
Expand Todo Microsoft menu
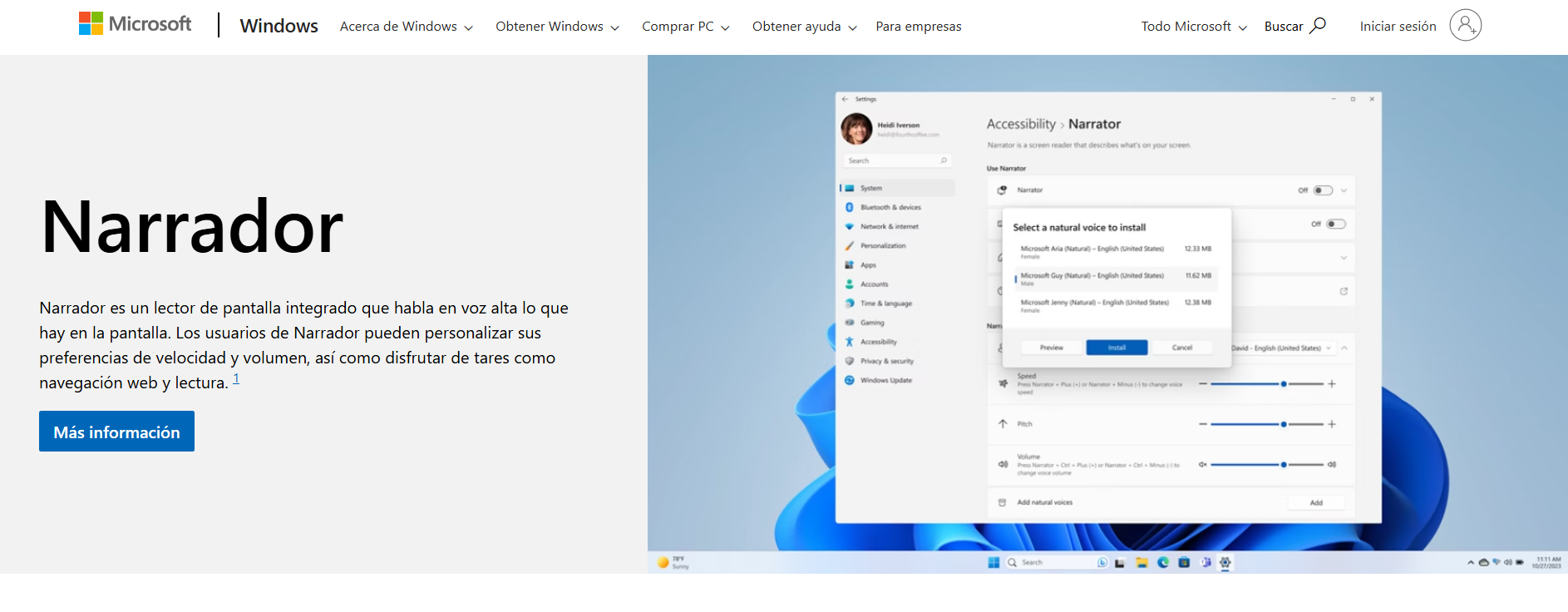(x=1194, y=27)
